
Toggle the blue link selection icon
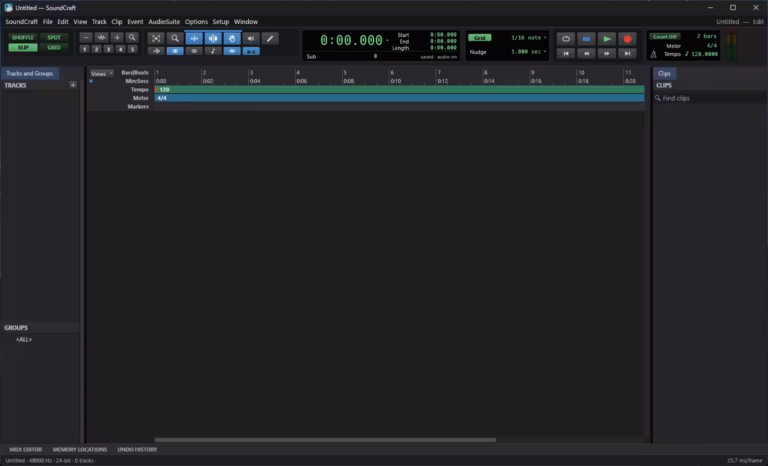[x=175, y=51]
